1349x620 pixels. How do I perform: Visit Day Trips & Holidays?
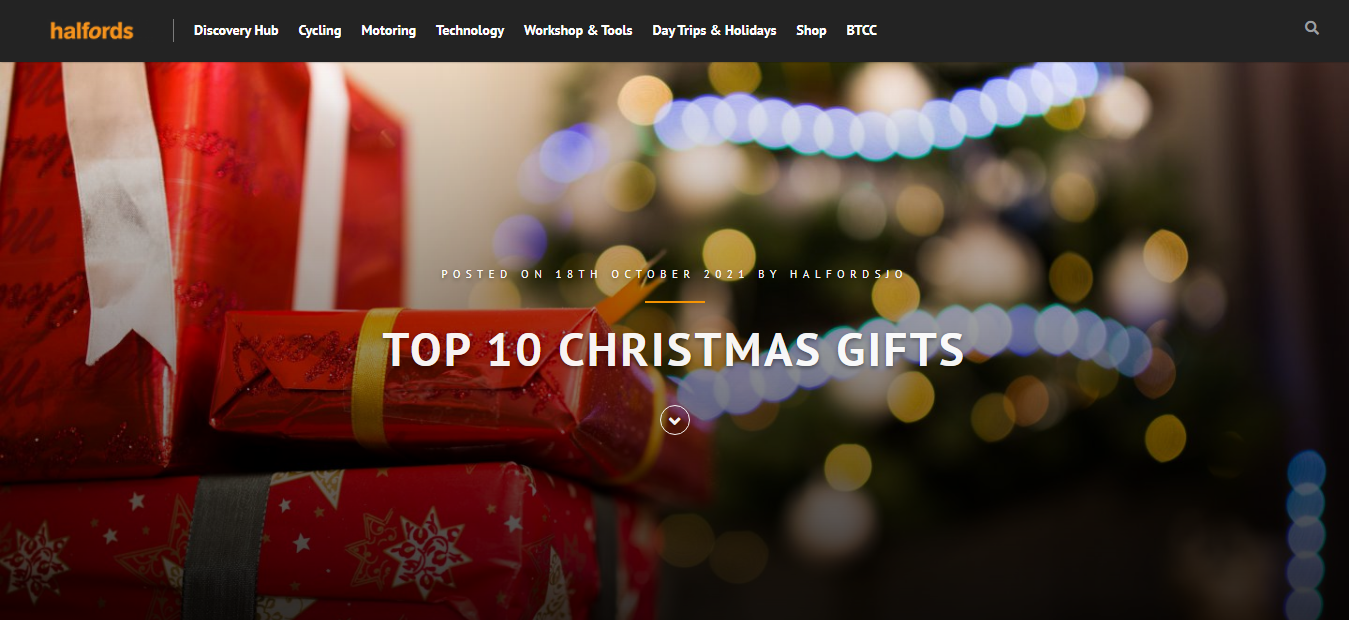(714, 30)
